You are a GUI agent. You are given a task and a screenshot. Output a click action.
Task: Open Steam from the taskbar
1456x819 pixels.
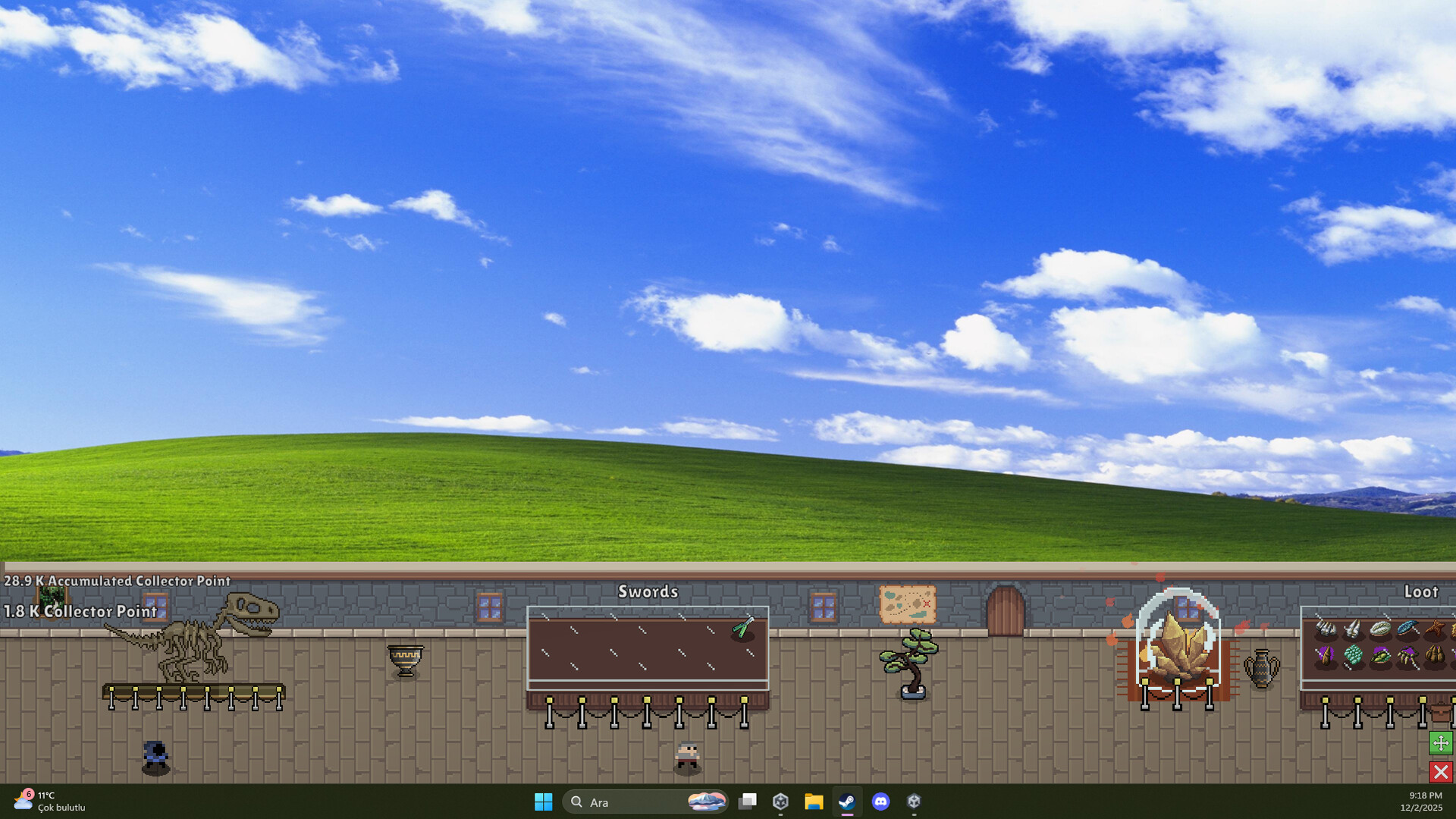[848, 802]
